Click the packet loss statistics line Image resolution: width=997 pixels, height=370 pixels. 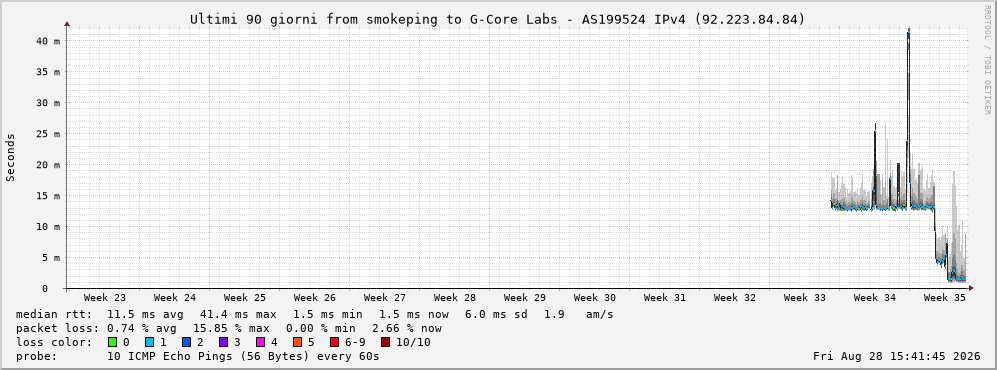coord(229,328)
